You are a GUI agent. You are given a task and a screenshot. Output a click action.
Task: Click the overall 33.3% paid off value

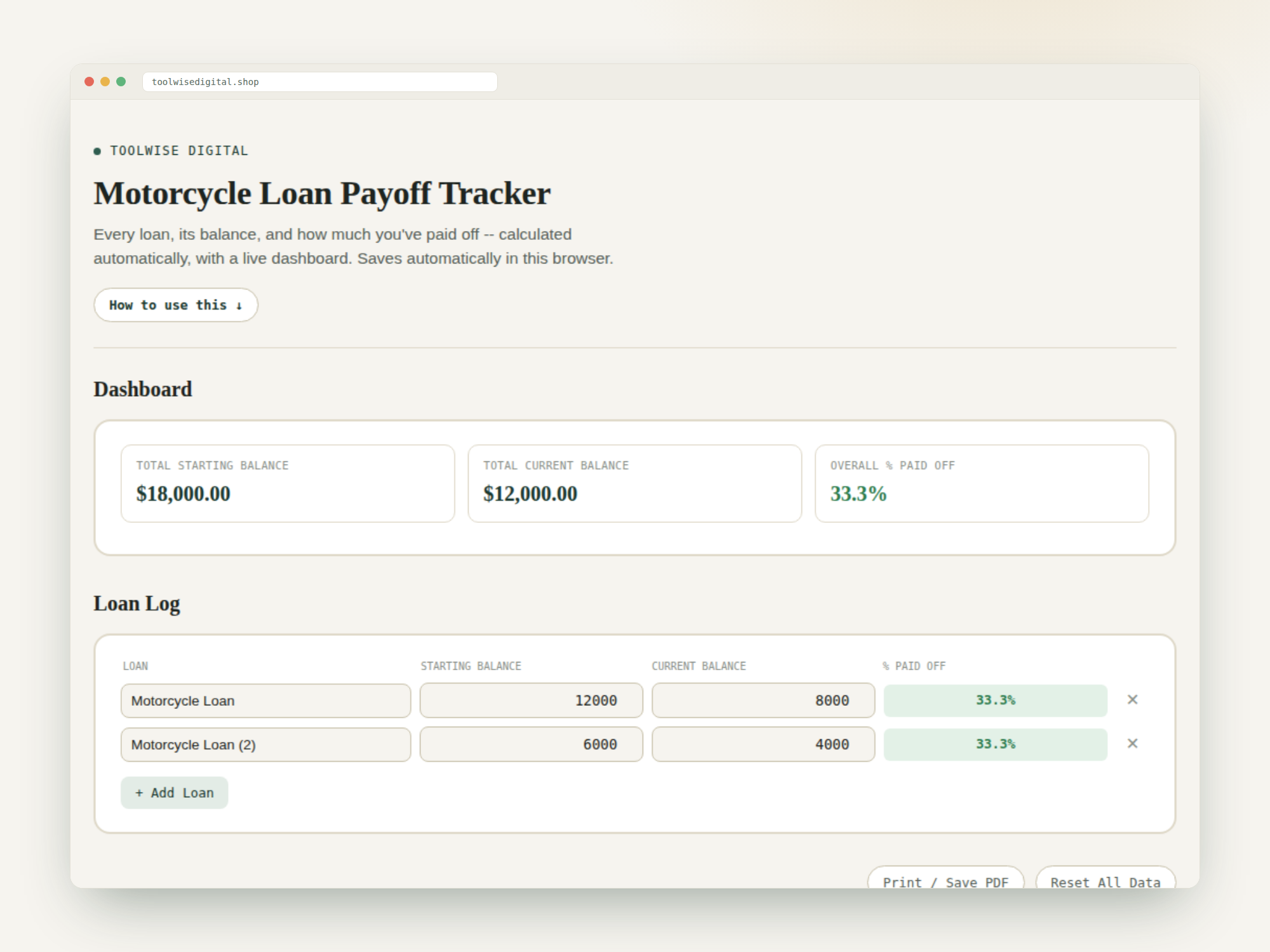(859, 494)
